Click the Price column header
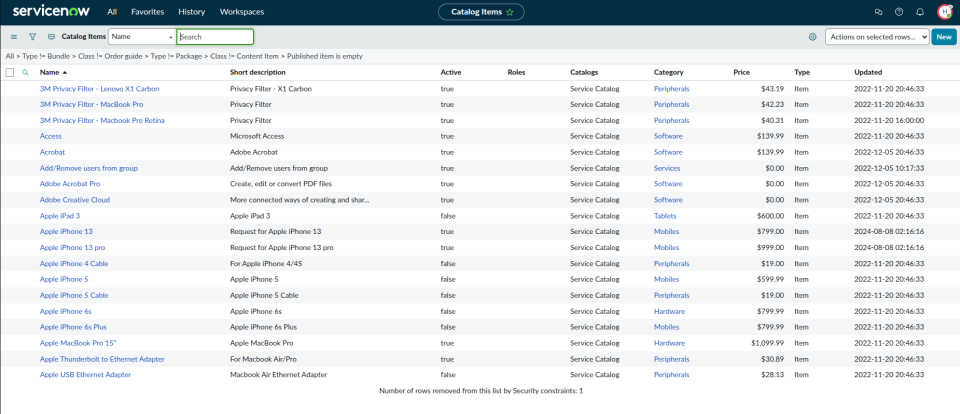The height and width of the screenshot is (414, 960). (741, 72)
